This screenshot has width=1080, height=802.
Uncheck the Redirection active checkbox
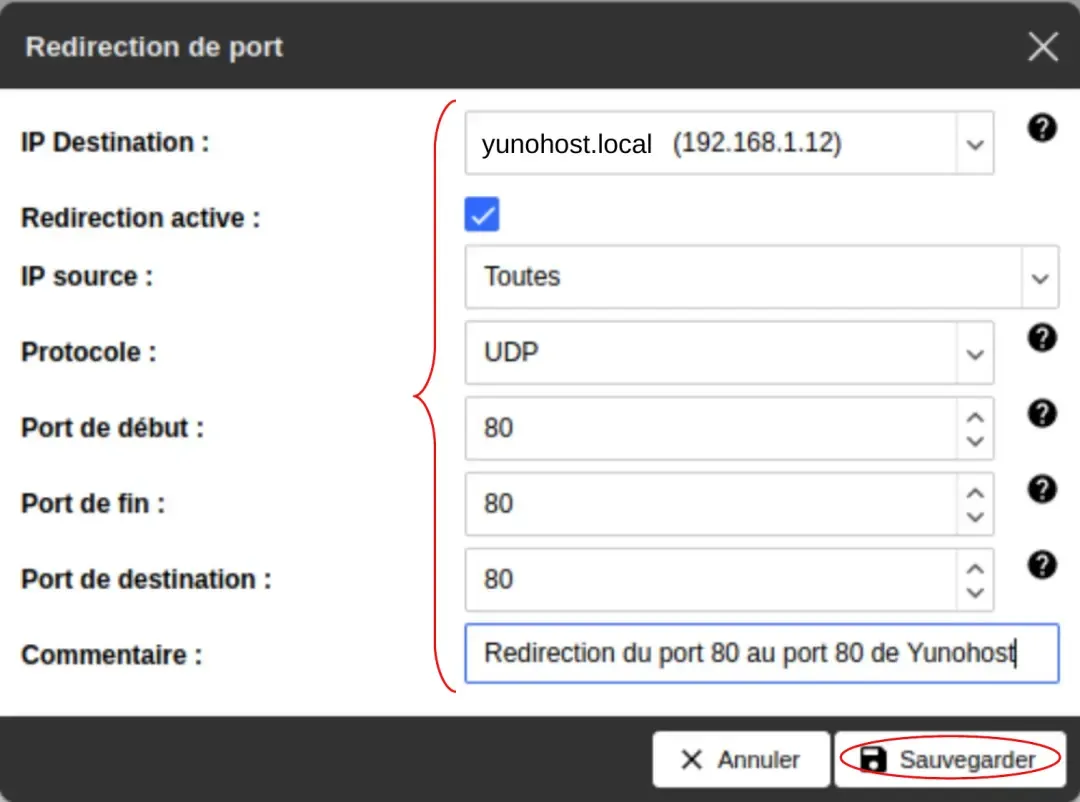click(482, 214)
